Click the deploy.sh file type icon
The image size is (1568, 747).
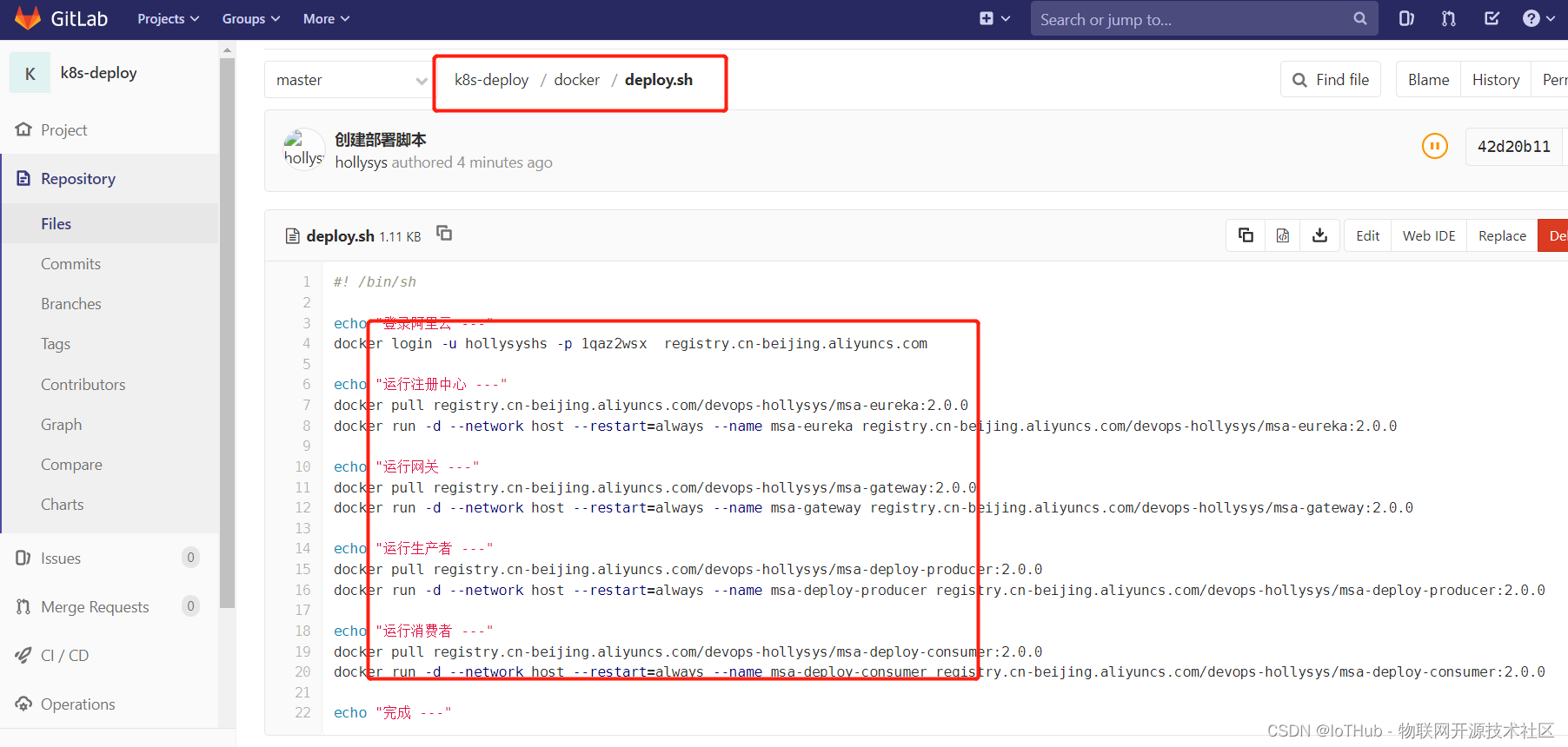point(293,236)
